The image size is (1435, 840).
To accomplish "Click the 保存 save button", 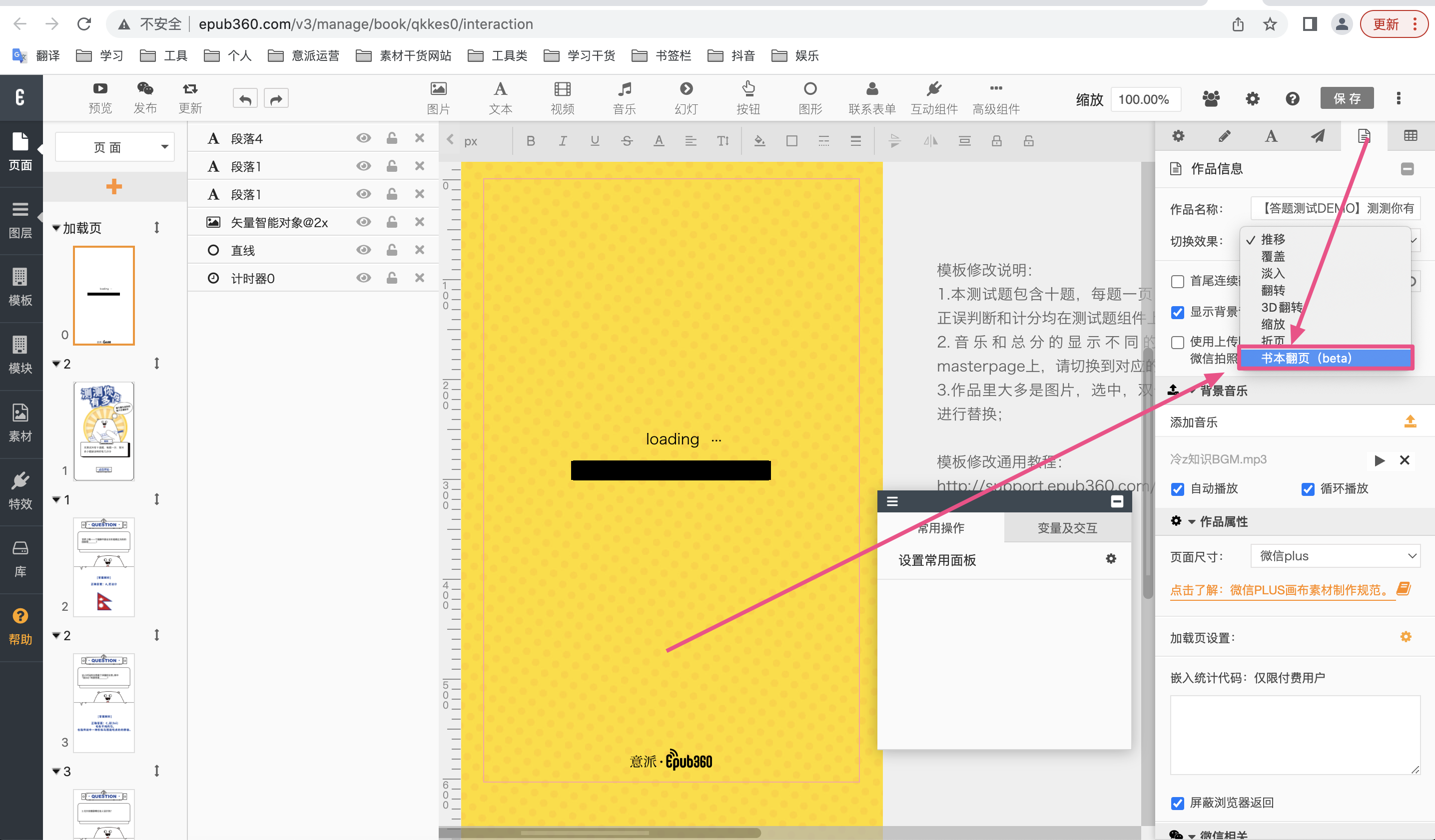I will (1346, 98).
